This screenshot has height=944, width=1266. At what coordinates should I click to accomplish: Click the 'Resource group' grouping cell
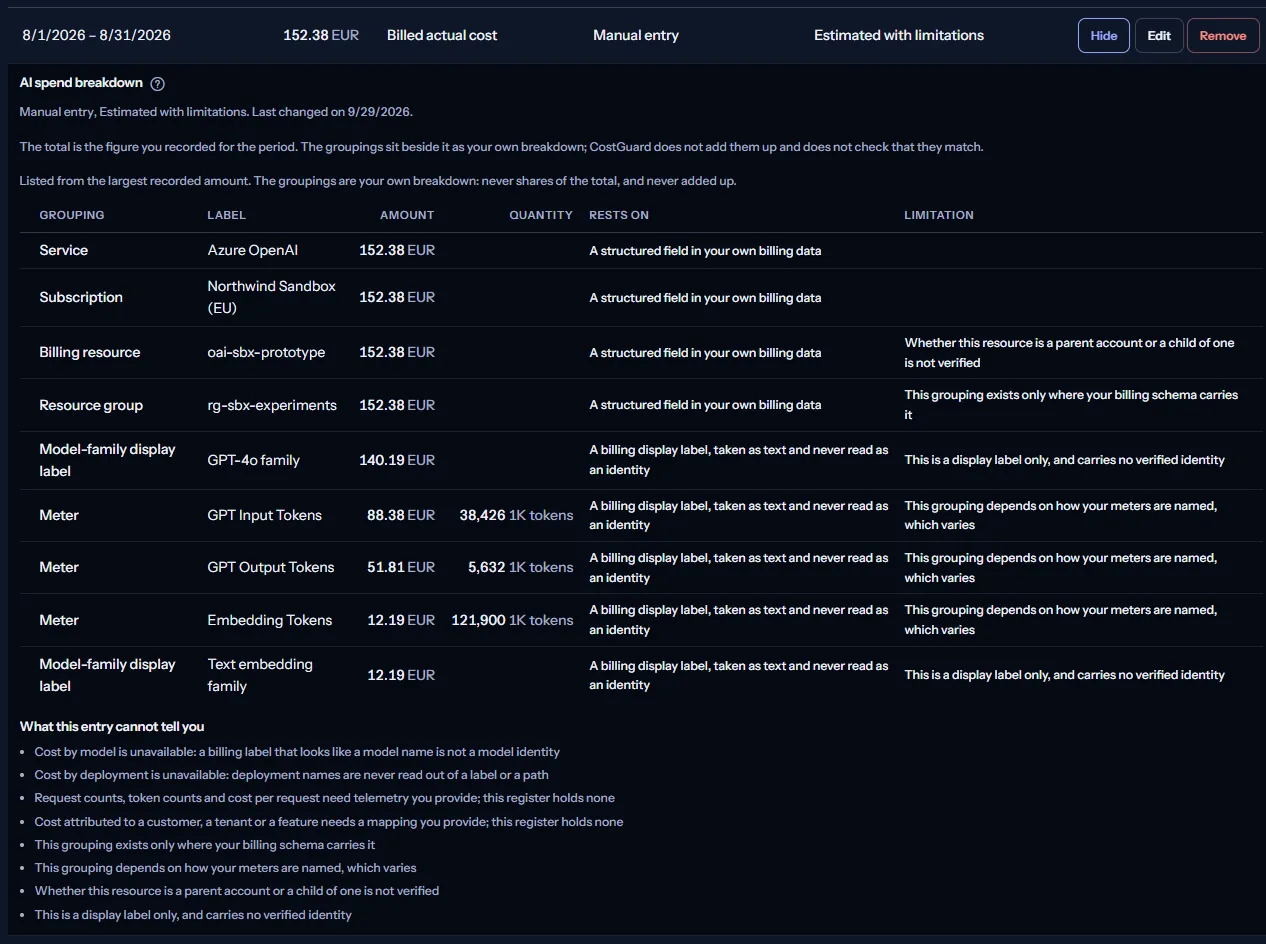(91, 405)
